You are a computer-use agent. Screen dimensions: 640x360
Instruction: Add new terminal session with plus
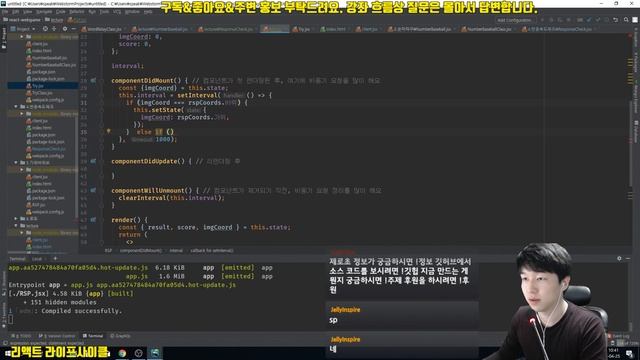click(55, 258)
